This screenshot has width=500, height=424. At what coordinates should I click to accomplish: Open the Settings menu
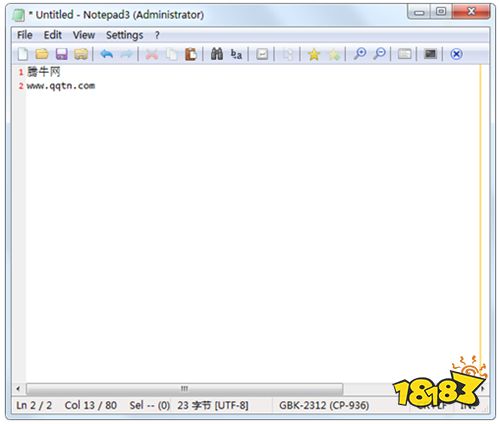125,35
